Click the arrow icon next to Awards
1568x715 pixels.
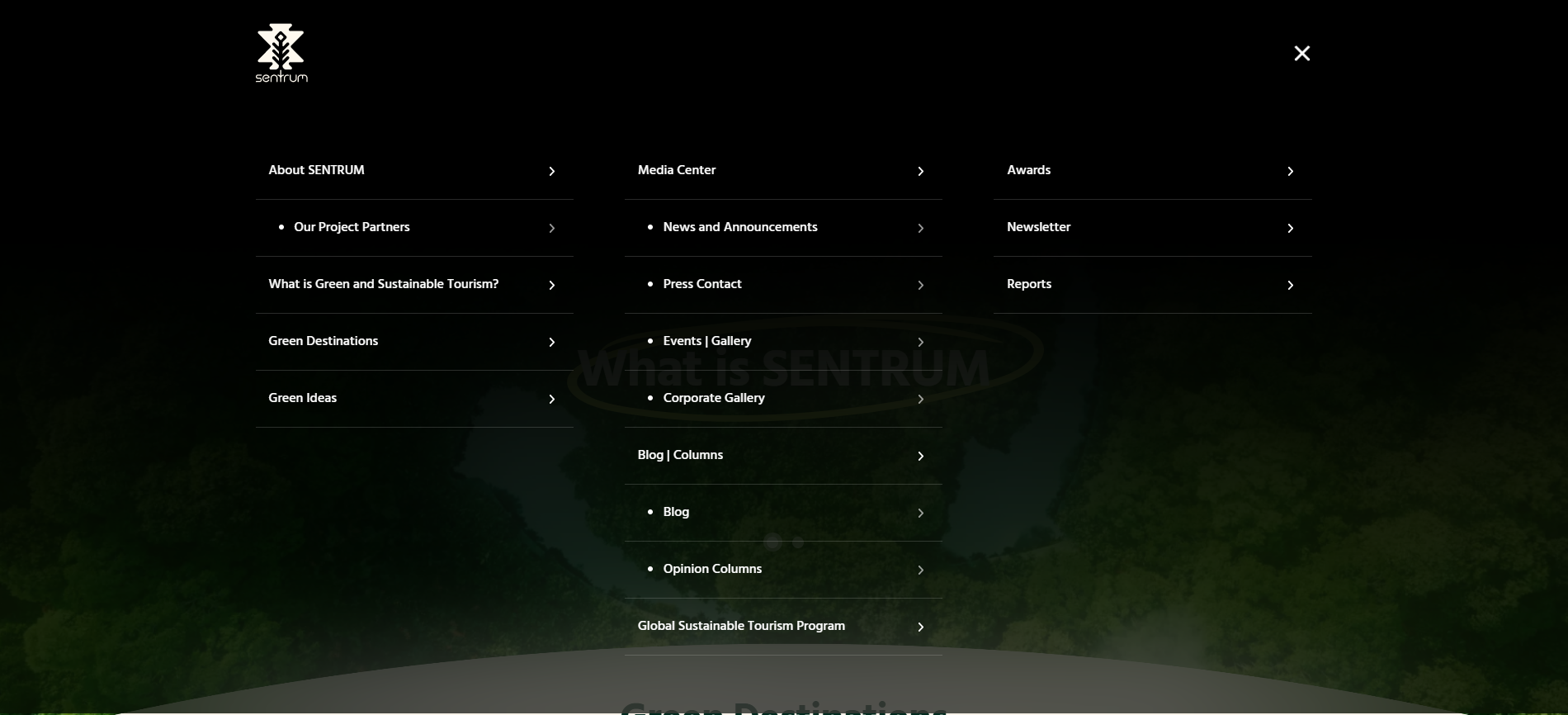point(1290,171)
